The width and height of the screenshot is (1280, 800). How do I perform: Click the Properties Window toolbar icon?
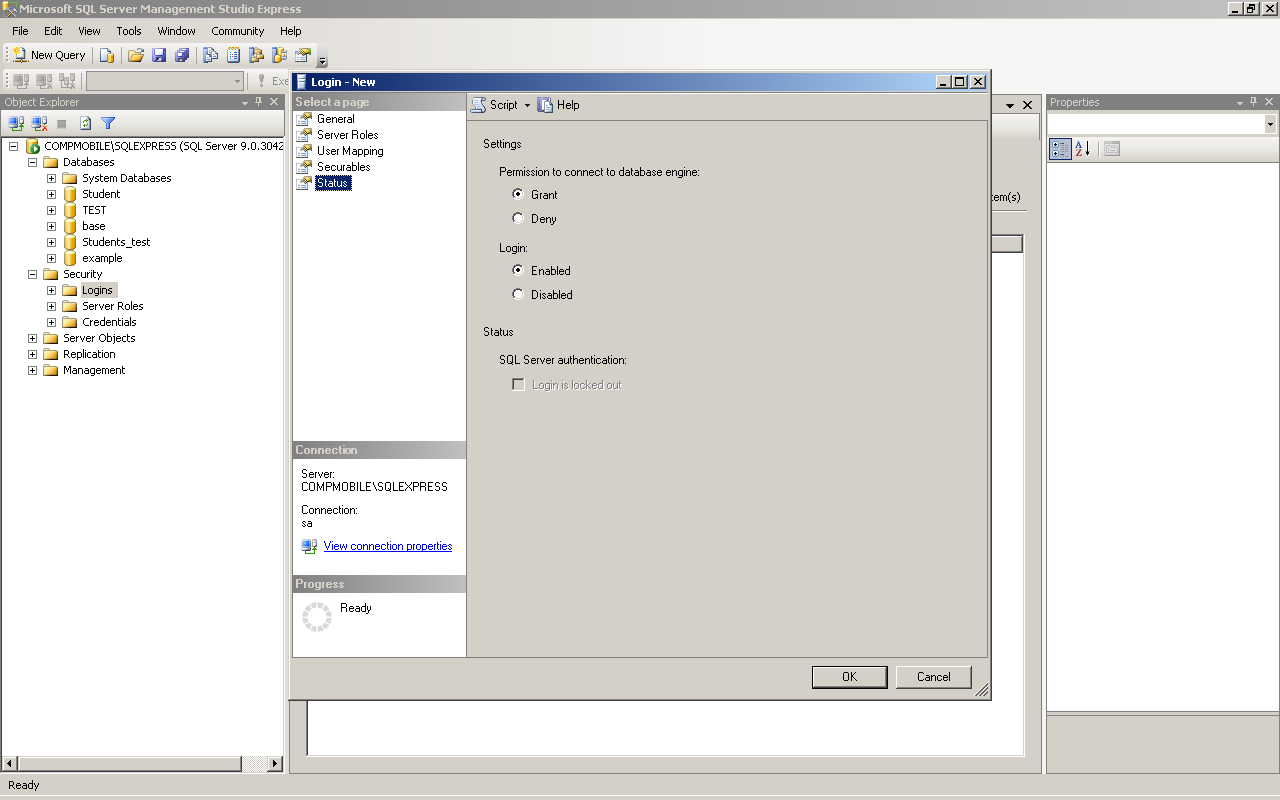[x=302, y=55]
